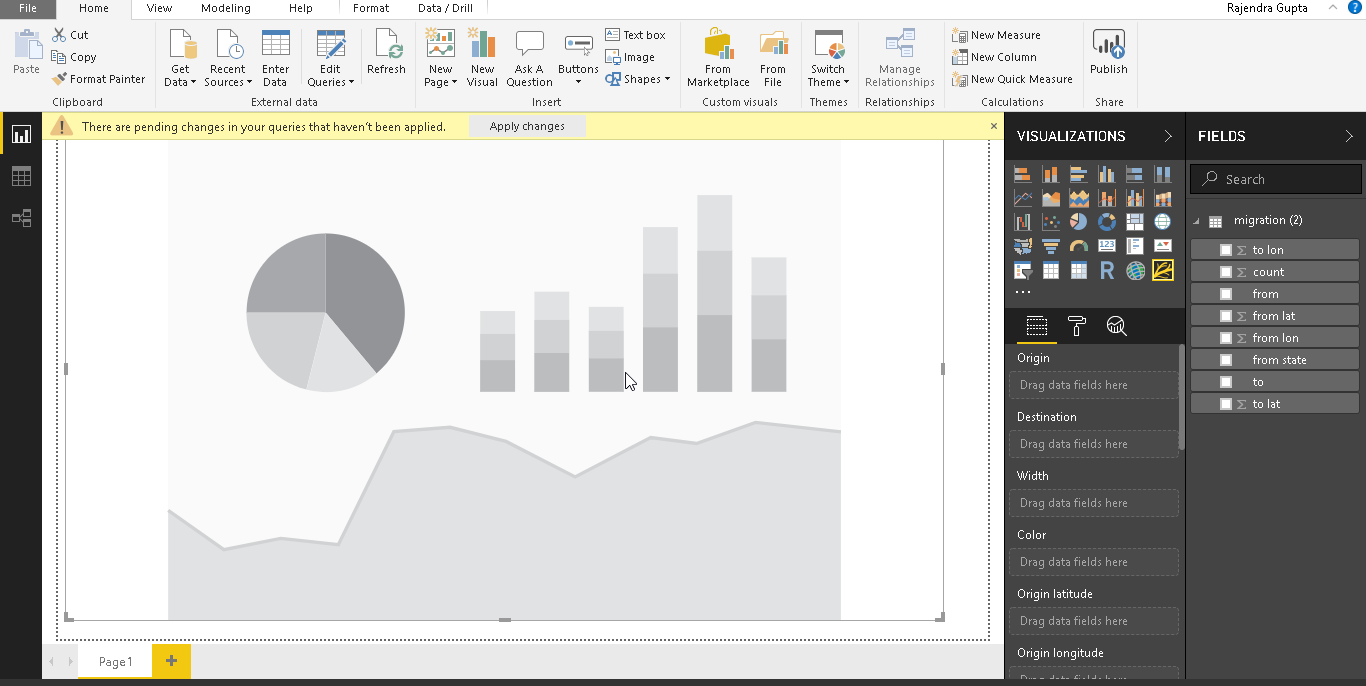
Task: Pick the Area chart visual
Action: point(1051,198)
